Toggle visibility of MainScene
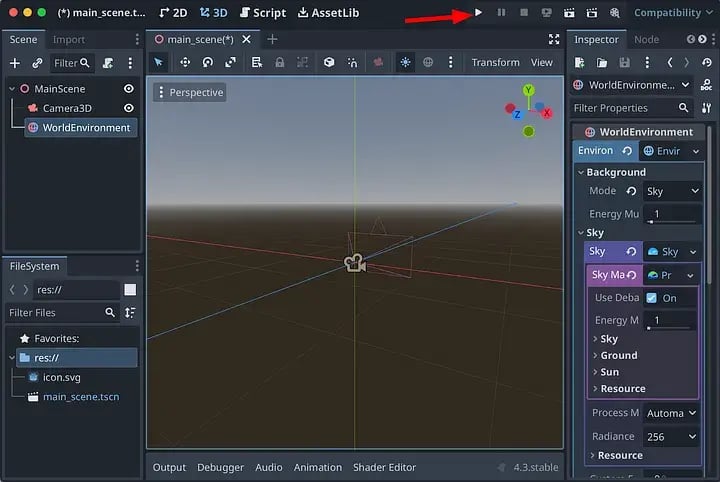This screenshot has width=720, height=482. [x=129, y=89]
